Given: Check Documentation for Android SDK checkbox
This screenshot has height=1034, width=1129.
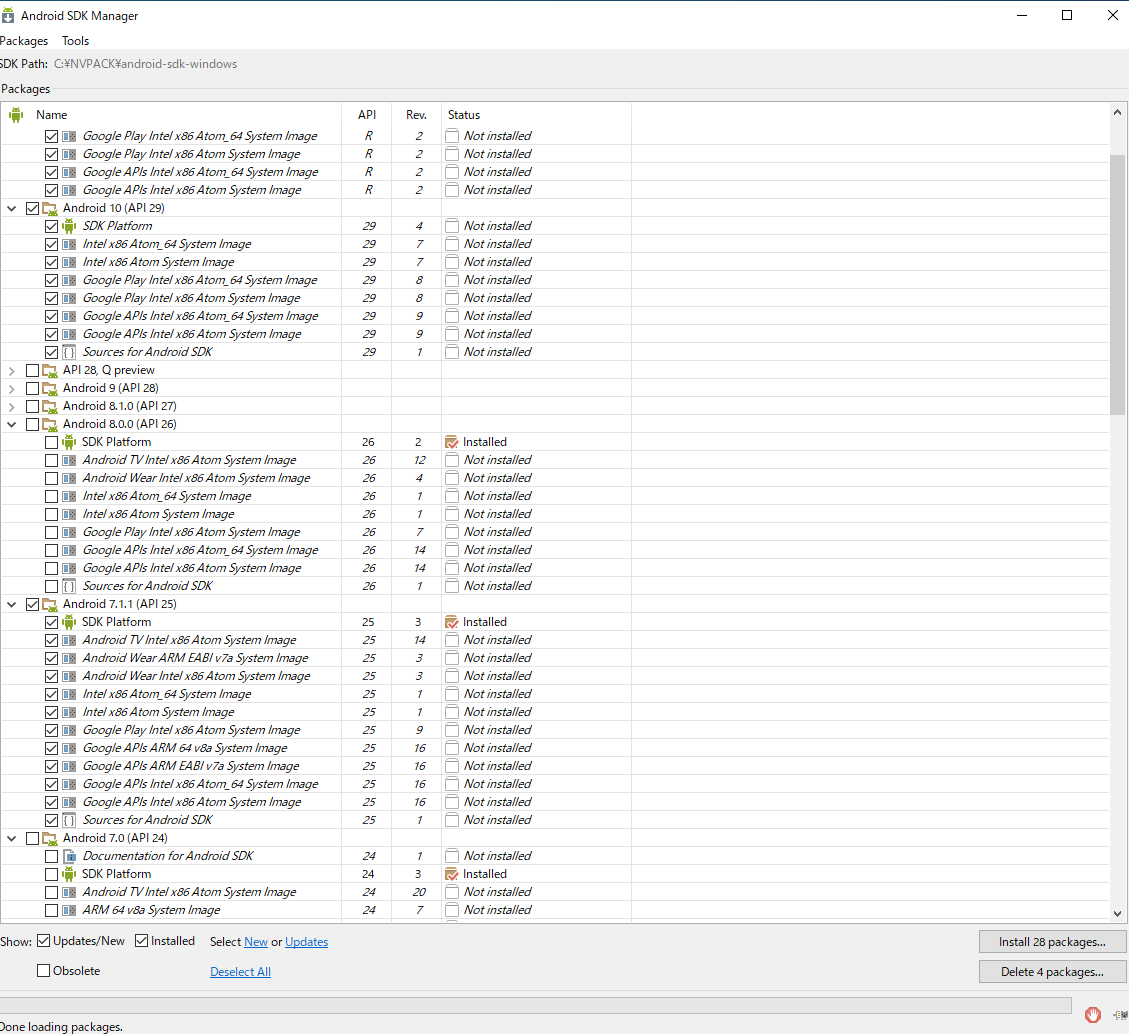Looking at the screenshot, I should tap(51, 856).
